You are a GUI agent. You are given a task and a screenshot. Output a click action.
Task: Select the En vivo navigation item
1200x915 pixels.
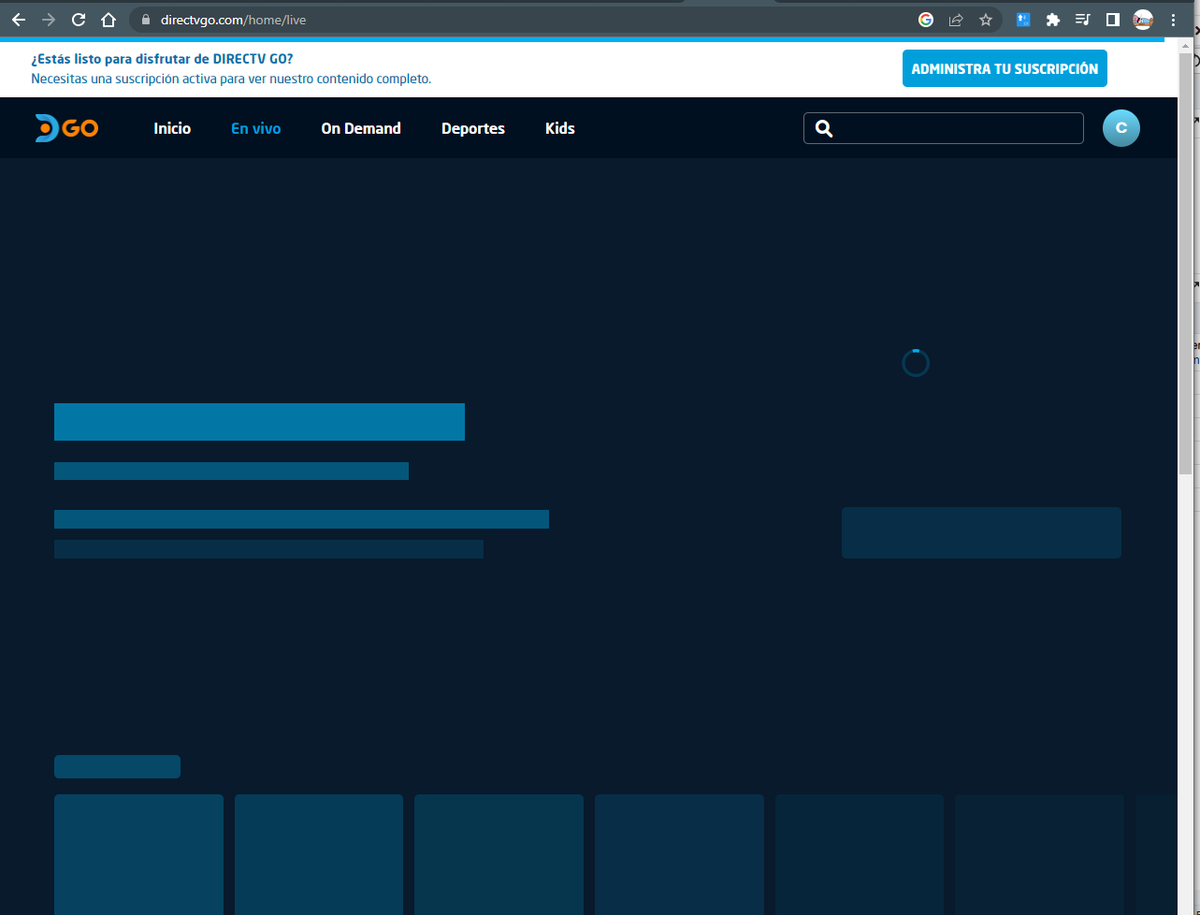[256, 128]
